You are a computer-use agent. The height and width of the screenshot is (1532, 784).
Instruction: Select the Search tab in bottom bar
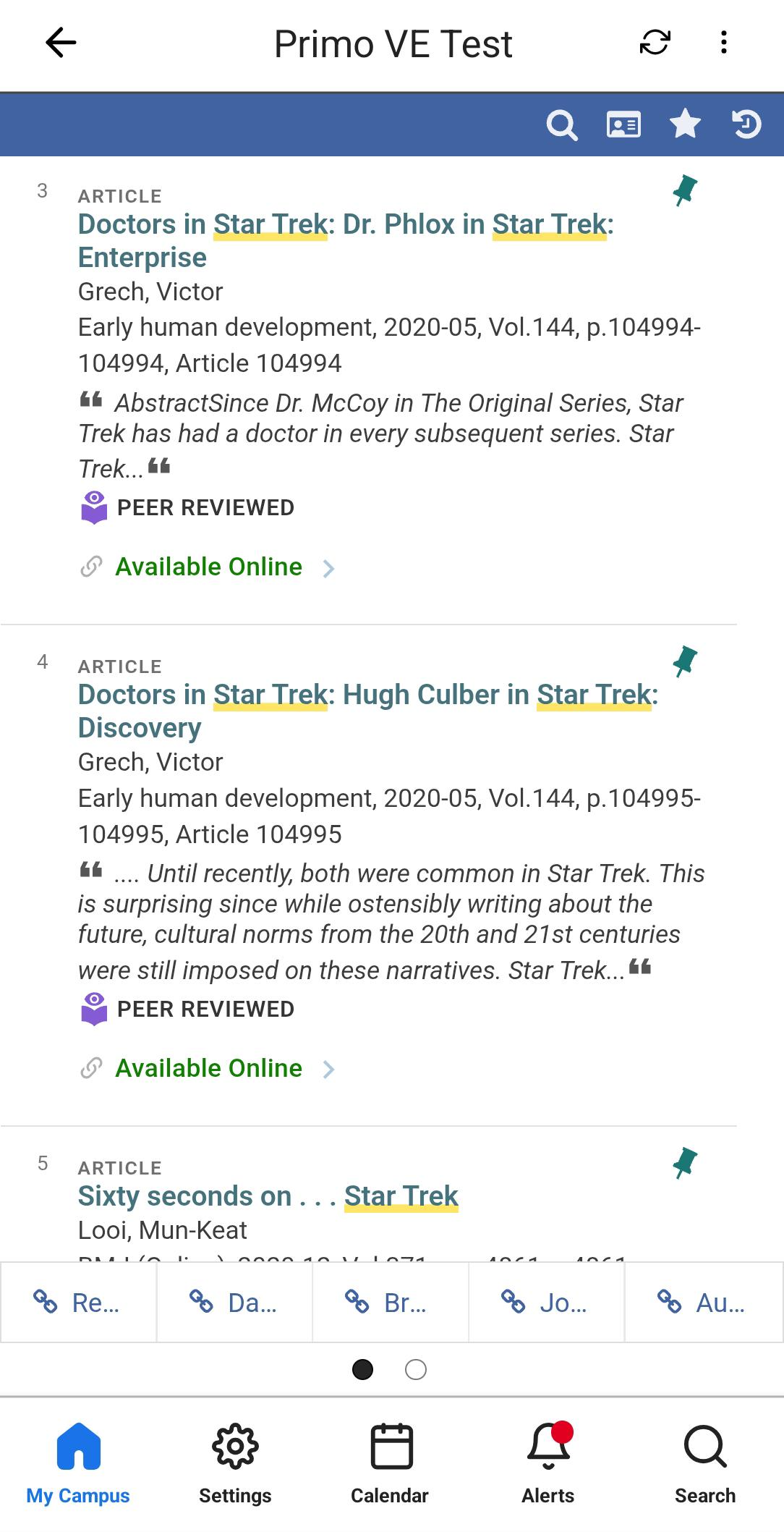(x=704, y=1460)
